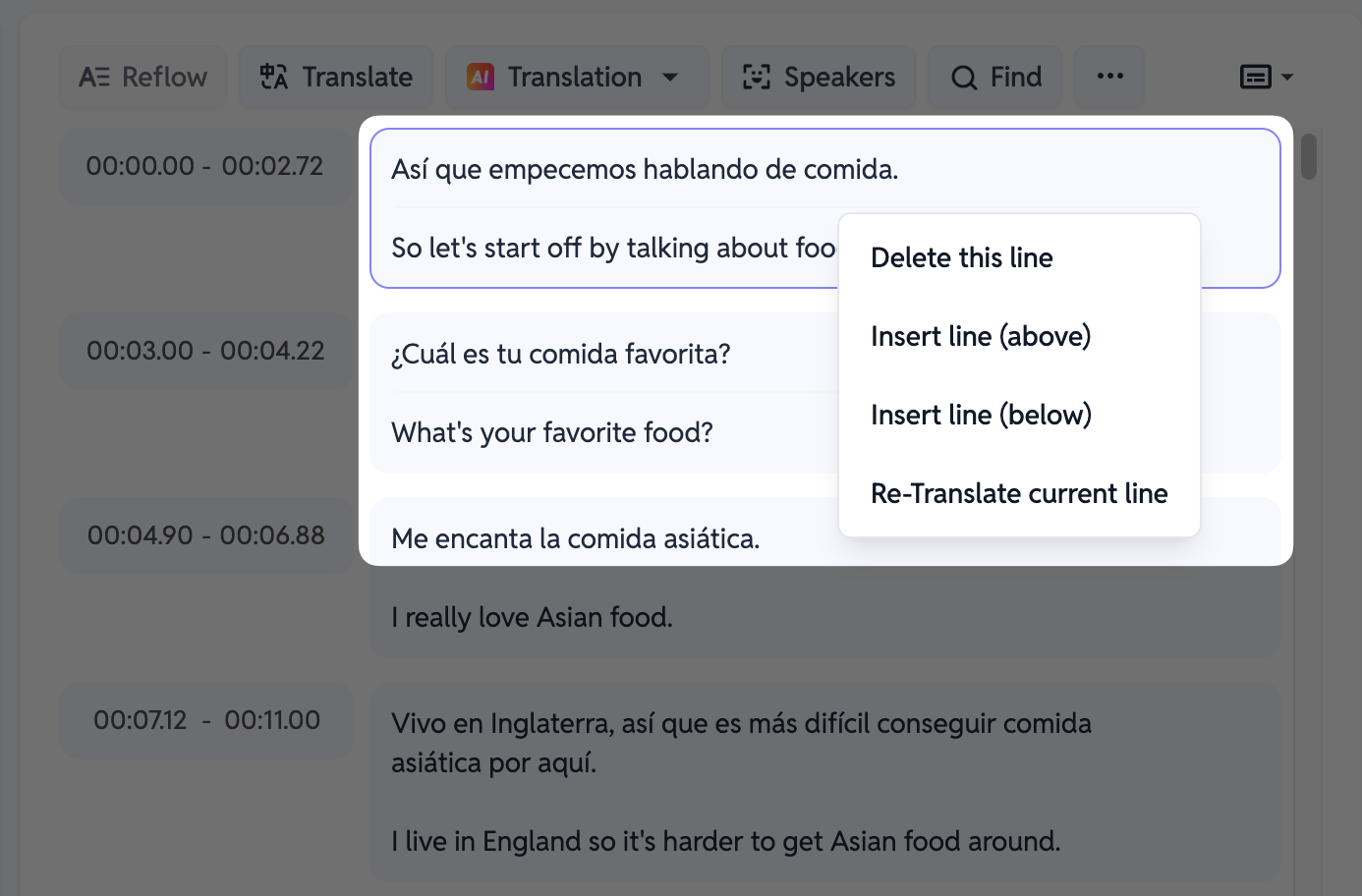Click the Translate language icon
The image size is (1362, 896).
coord(274,77)
